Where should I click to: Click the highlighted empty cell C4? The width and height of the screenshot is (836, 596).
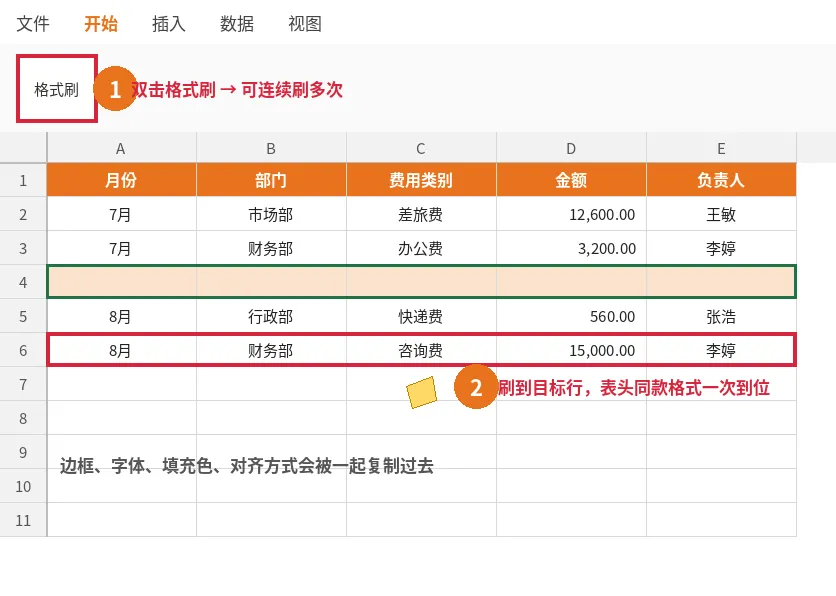pyautogui.click(x=421, y=282)
